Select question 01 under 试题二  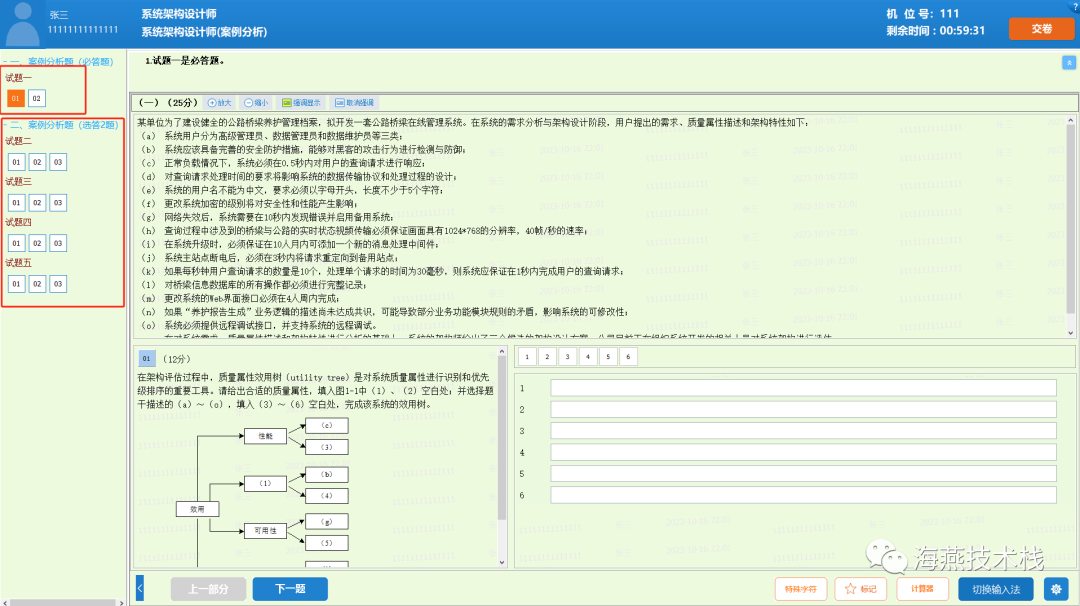click(16, 163)
